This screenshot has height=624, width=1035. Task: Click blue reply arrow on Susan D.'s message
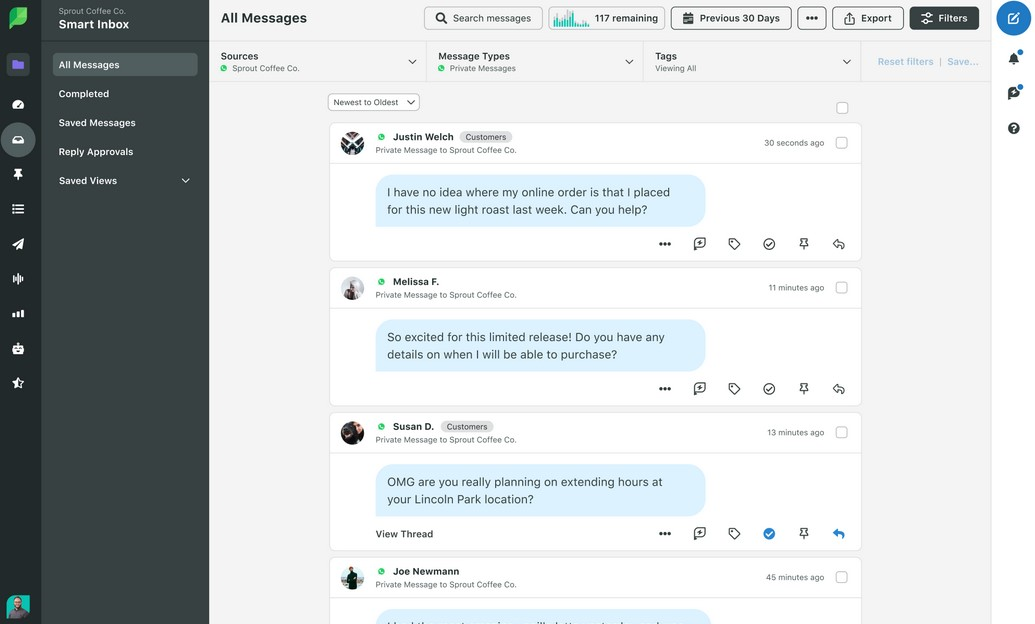(838, 534)
